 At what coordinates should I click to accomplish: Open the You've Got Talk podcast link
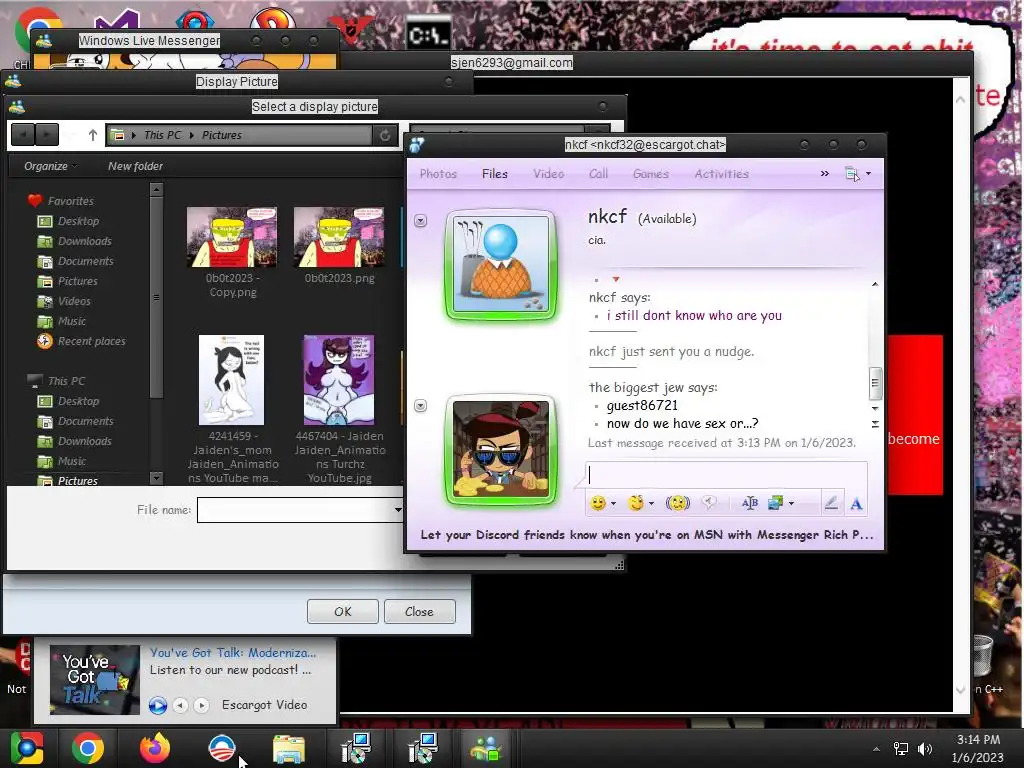(x=233, y=652)
